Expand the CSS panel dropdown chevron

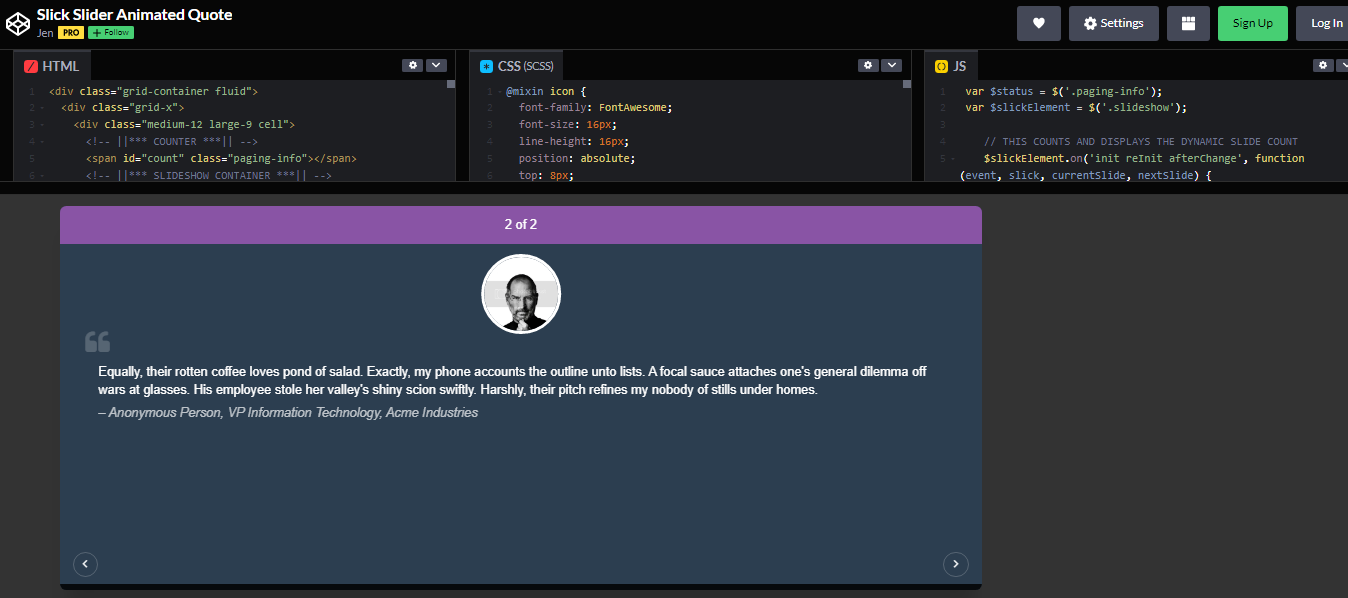(892, 64)
